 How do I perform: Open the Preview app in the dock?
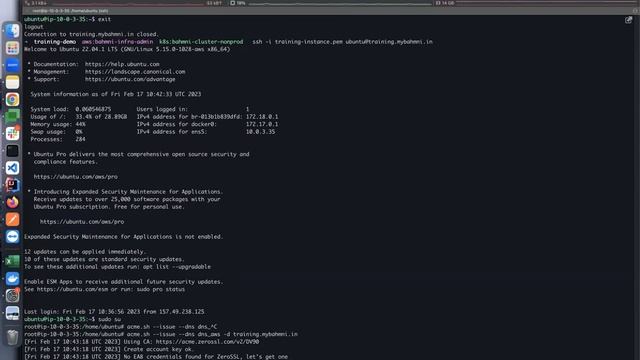[12, 313]
